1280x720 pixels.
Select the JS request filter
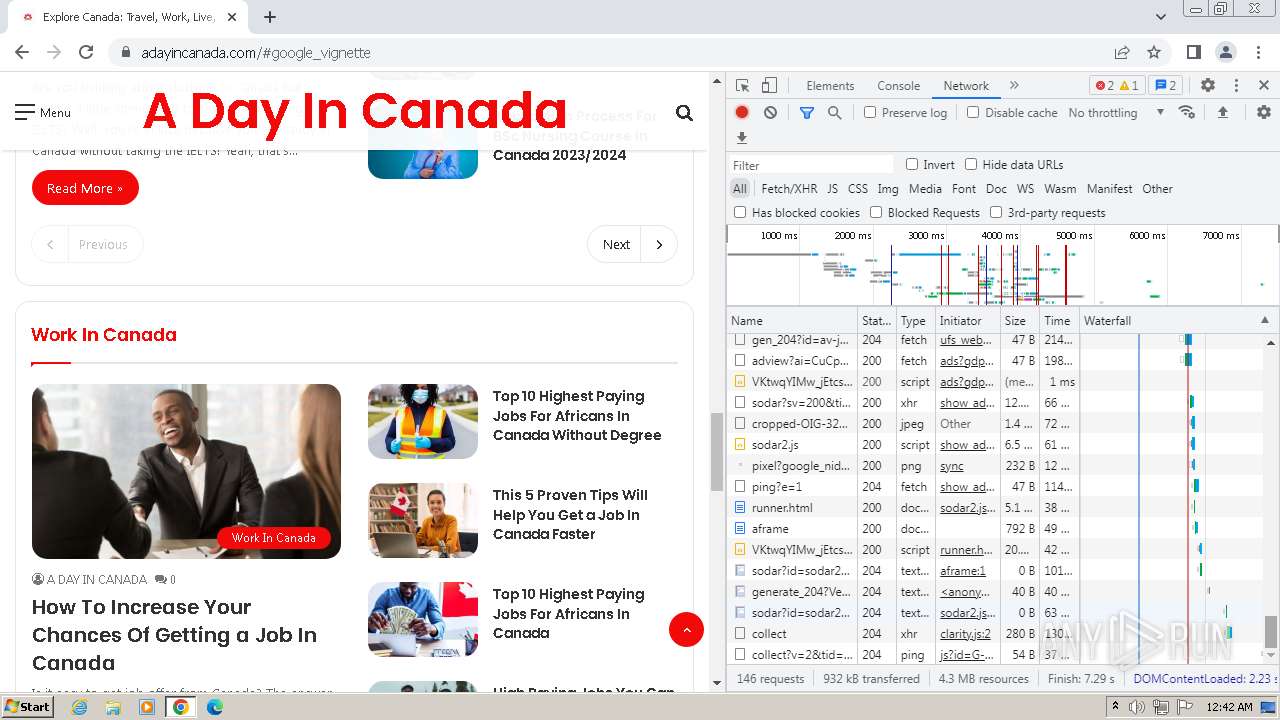[x=832, y=189]
